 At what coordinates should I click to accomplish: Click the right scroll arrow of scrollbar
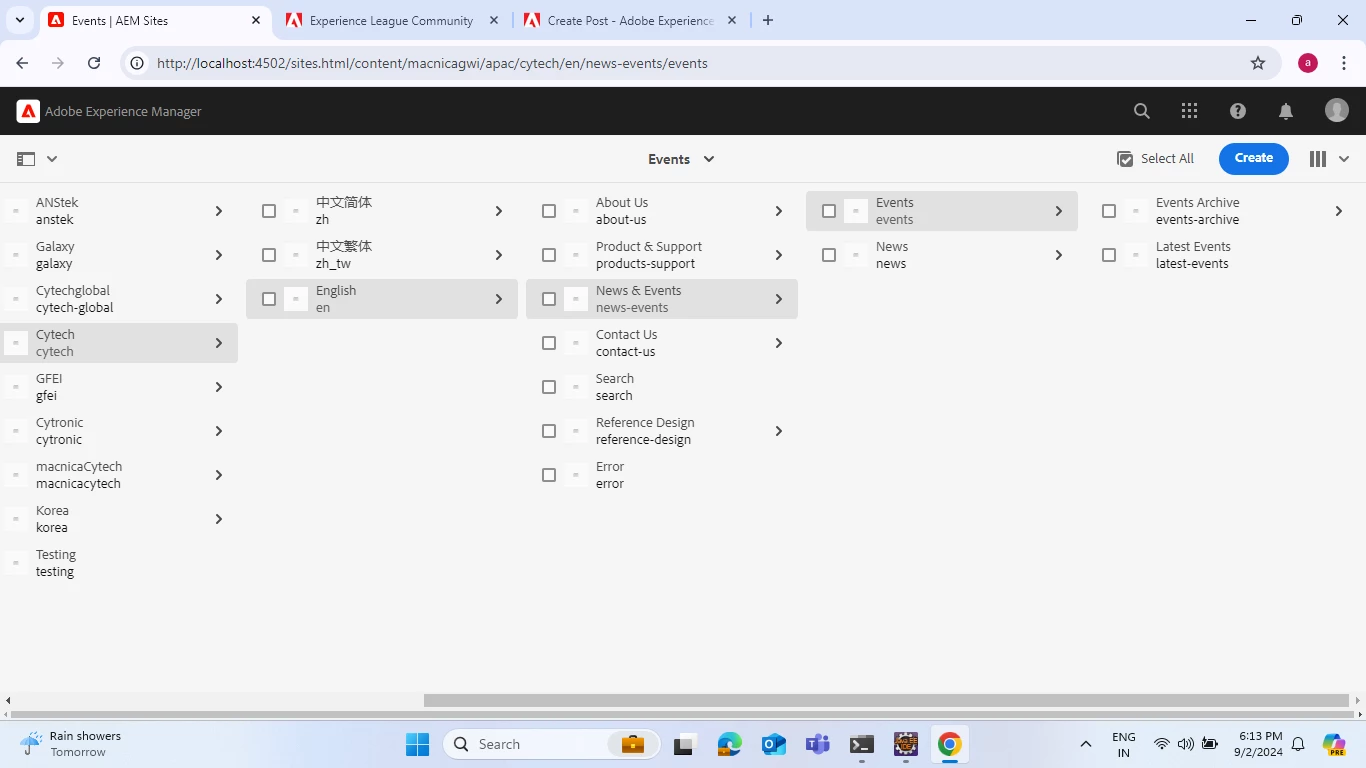(1358, 701)
